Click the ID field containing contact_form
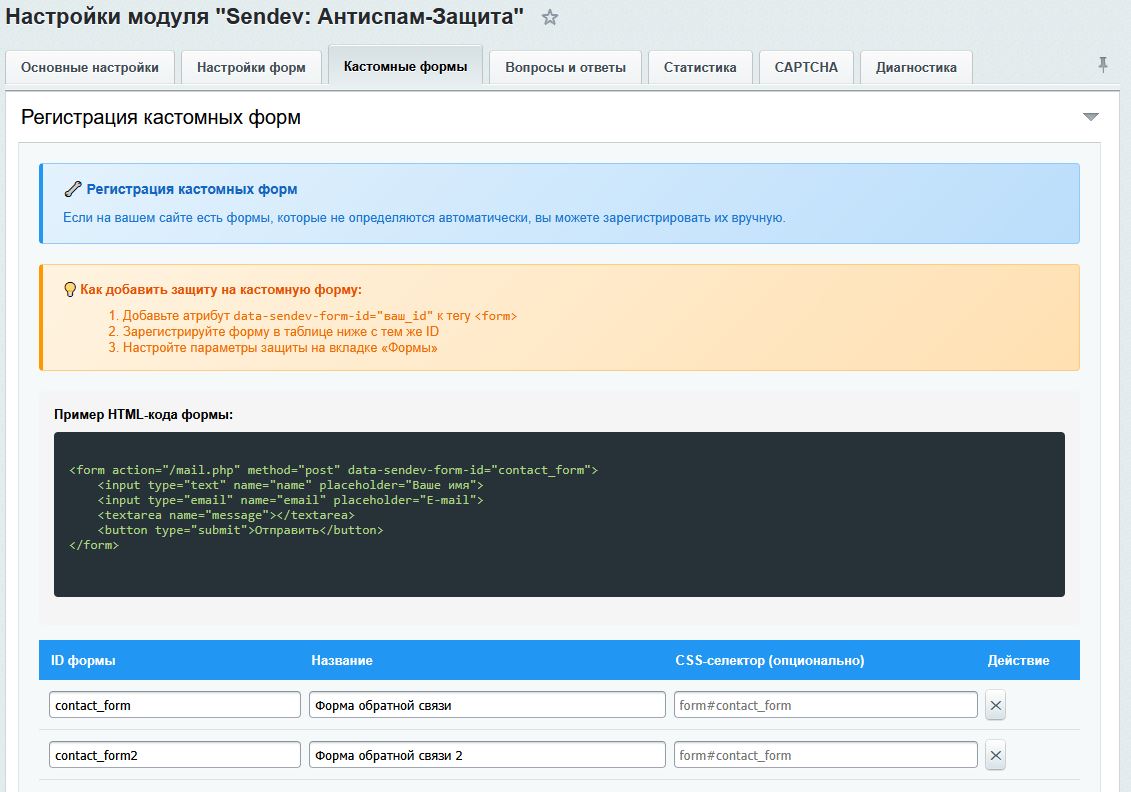 pyautogui.click(x=175, y=704)
